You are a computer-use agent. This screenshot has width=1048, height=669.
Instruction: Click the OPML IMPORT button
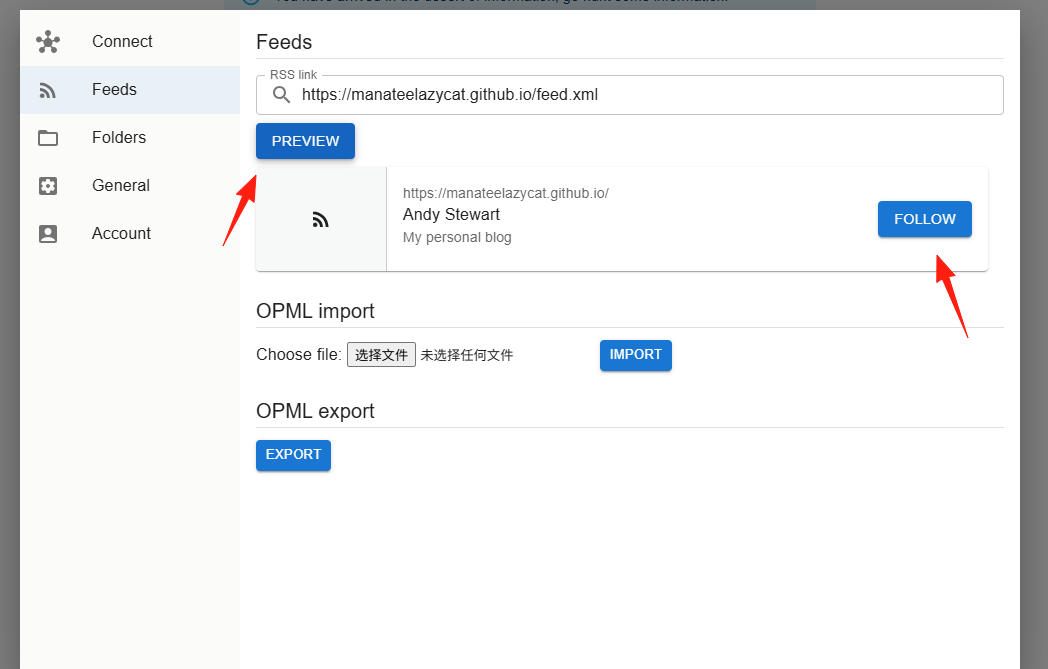pyautogui.click(x=636, y=355)
